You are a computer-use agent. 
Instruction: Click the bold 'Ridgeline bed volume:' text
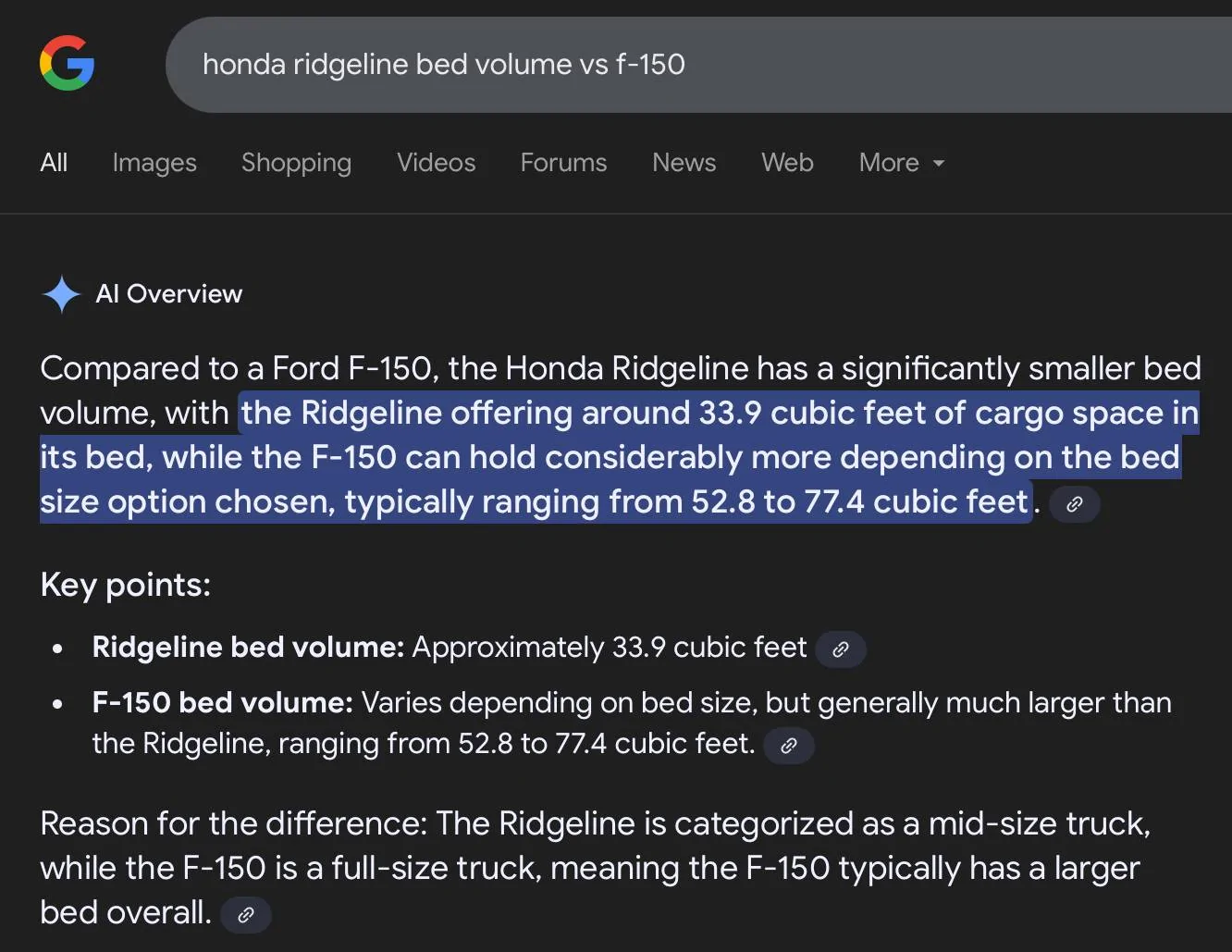click(x=248, y=648)
